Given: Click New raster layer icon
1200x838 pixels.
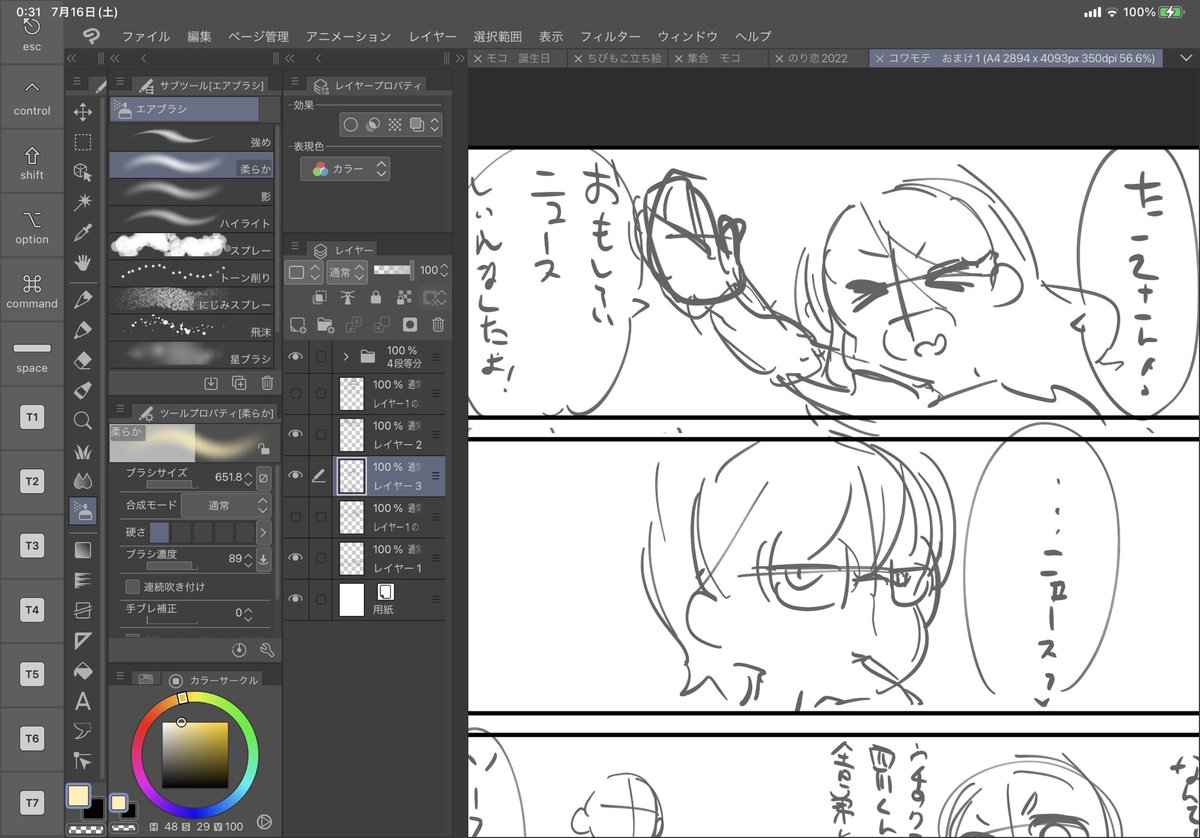Looking at the screenshot, I should 297,324.
